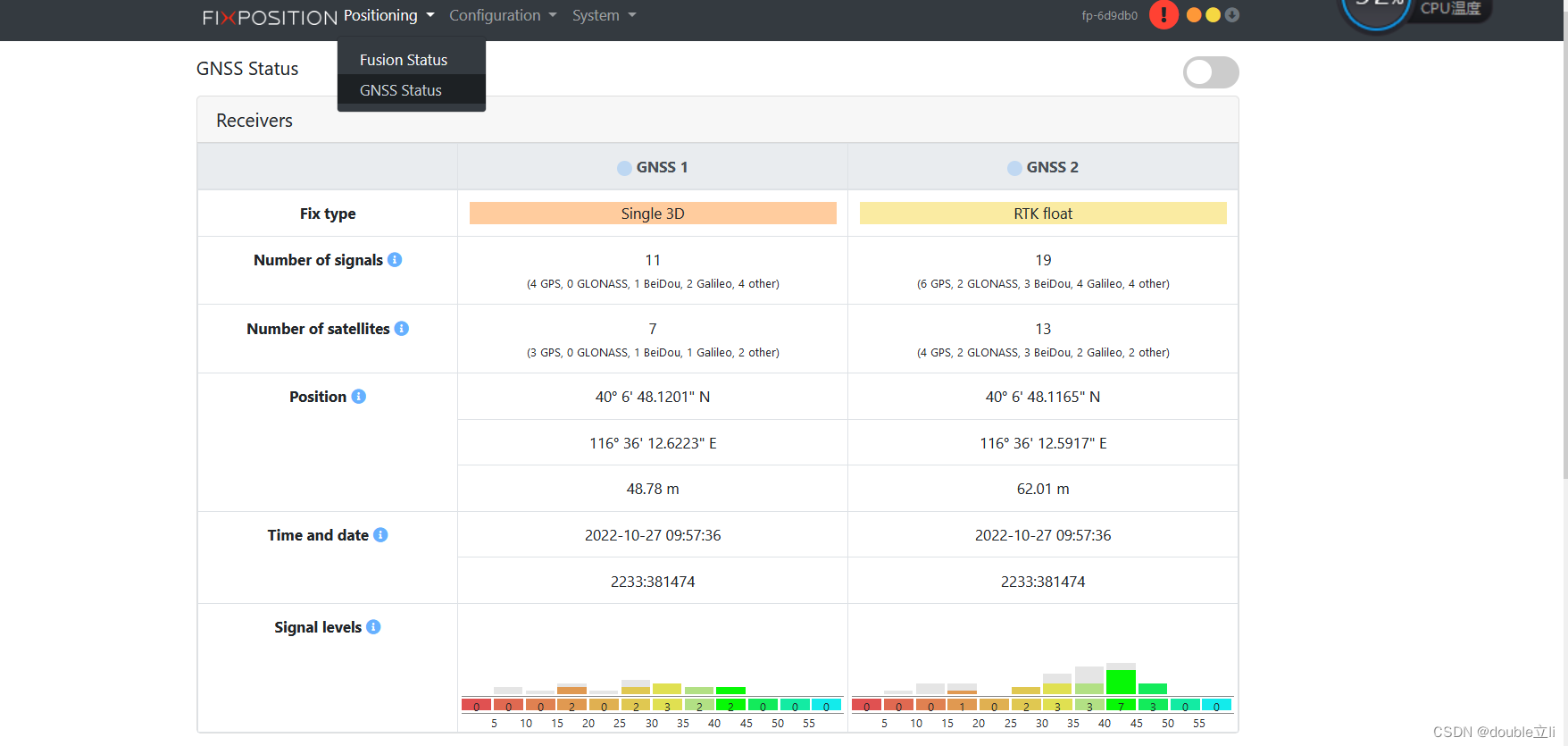Click GNSS 1 satellites breakdown text
The height and width of the screenshot is (746, 1568).
coord(653,353)
